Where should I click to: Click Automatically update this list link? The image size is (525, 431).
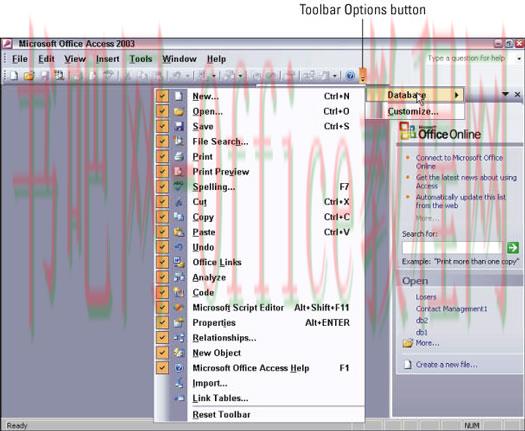tap(461, 201)
